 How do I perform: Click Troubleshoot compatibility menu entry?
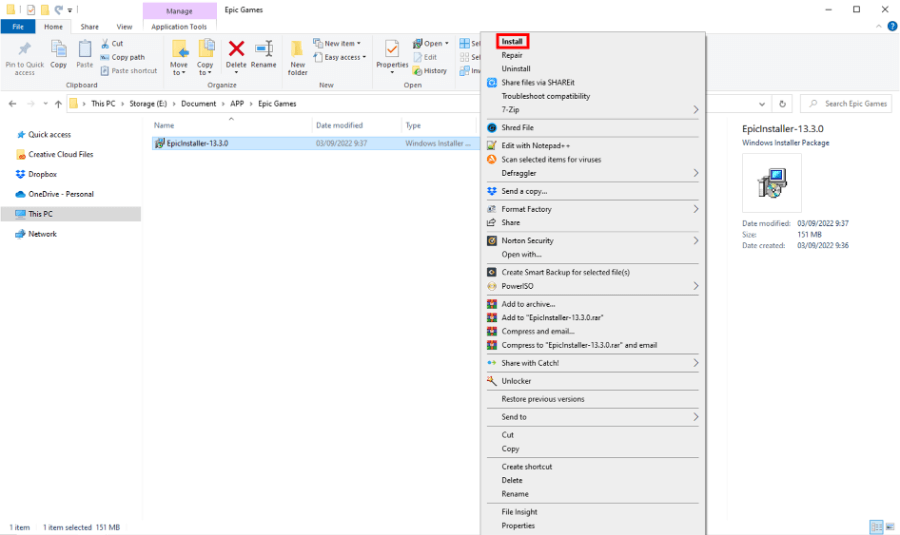pyautogui.click(x=546, y=96)
